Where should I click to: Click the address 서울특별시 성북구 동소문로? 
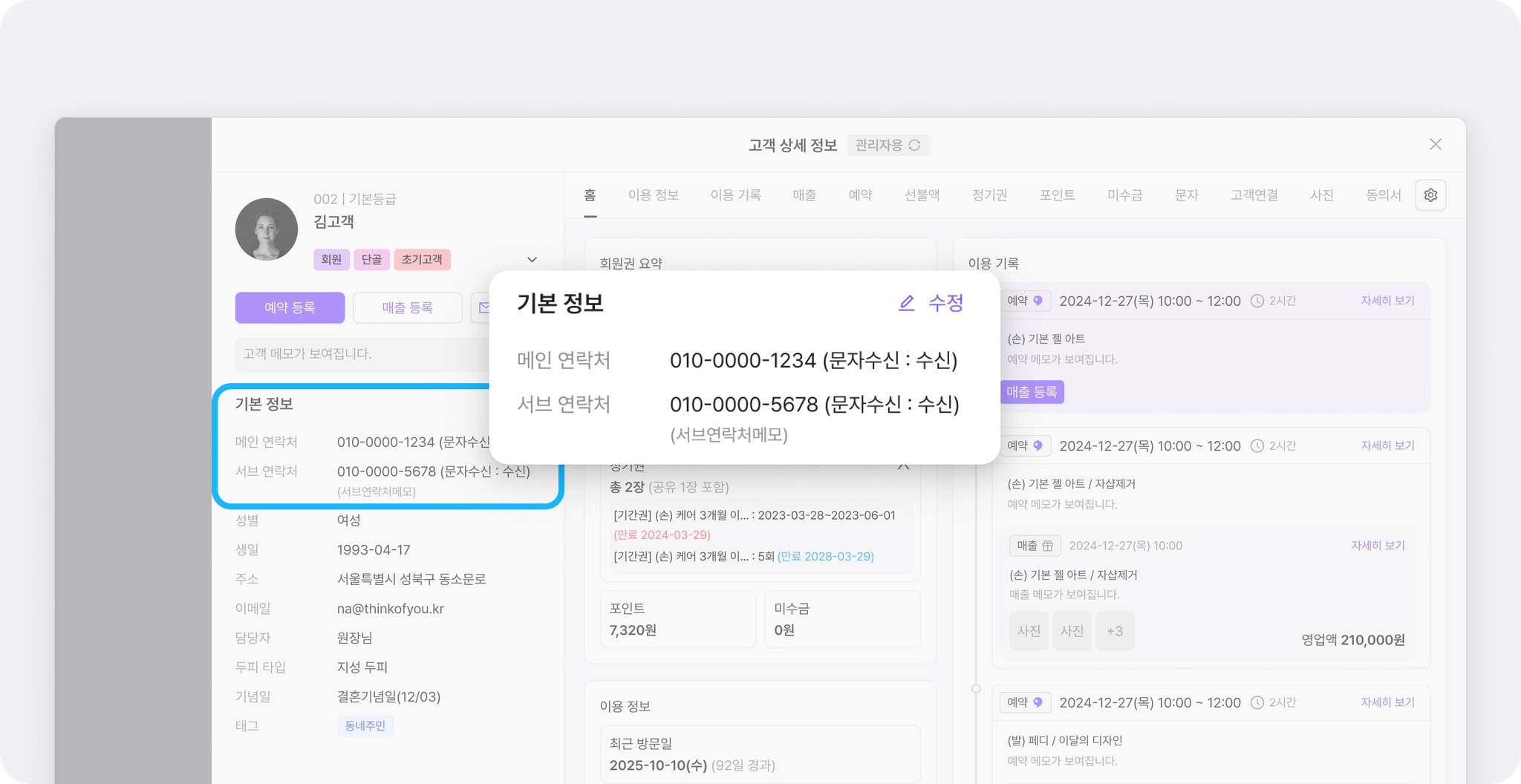click(x=411, y=579)
